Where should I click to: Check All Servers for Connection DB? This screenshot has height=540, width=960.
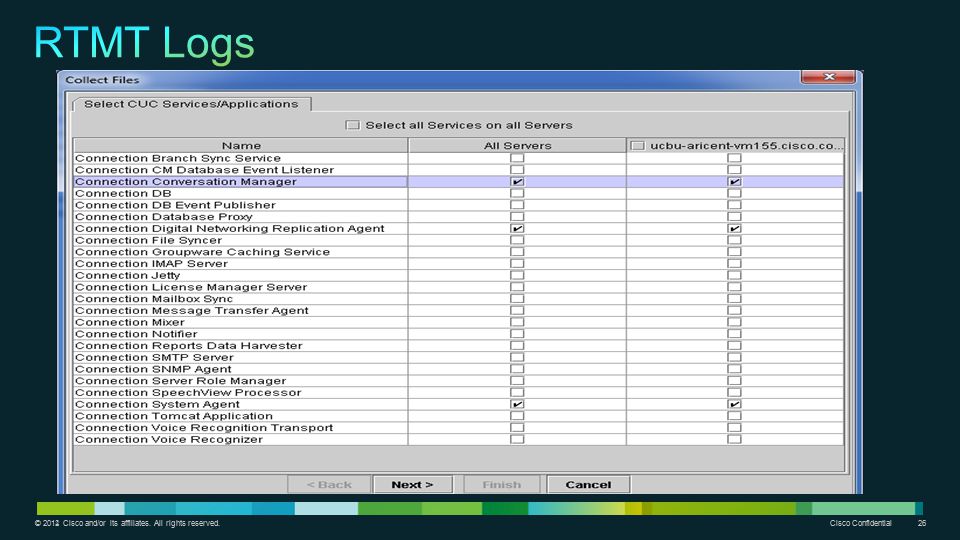click(517, 193)
